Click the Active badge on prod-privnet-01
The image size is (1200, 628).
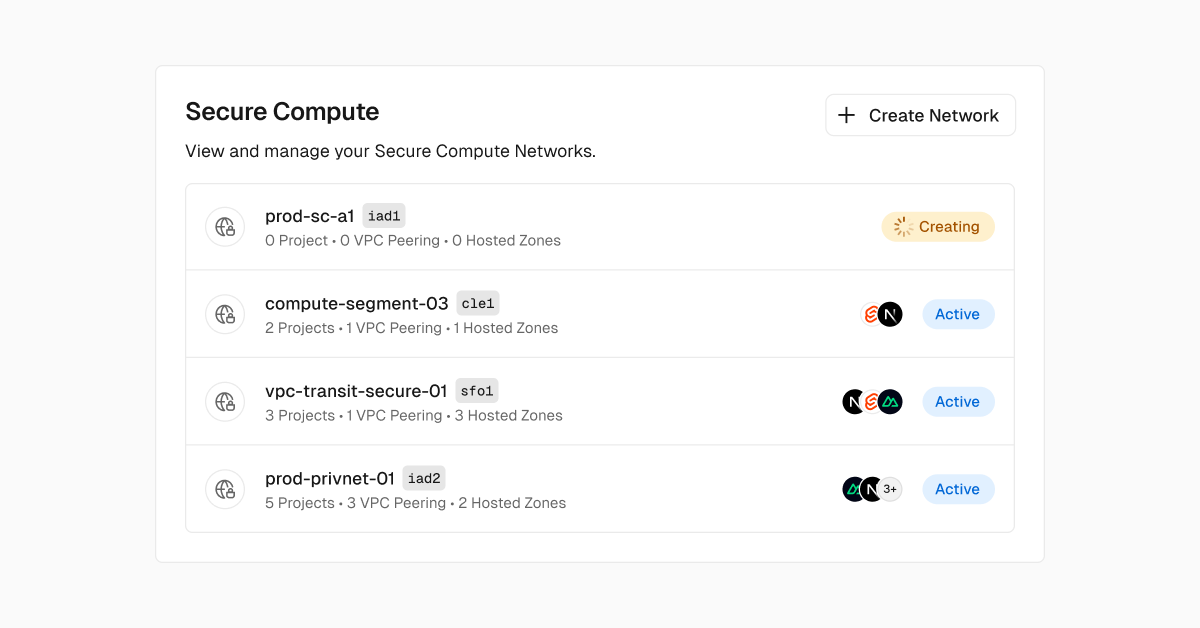point(957,489)
